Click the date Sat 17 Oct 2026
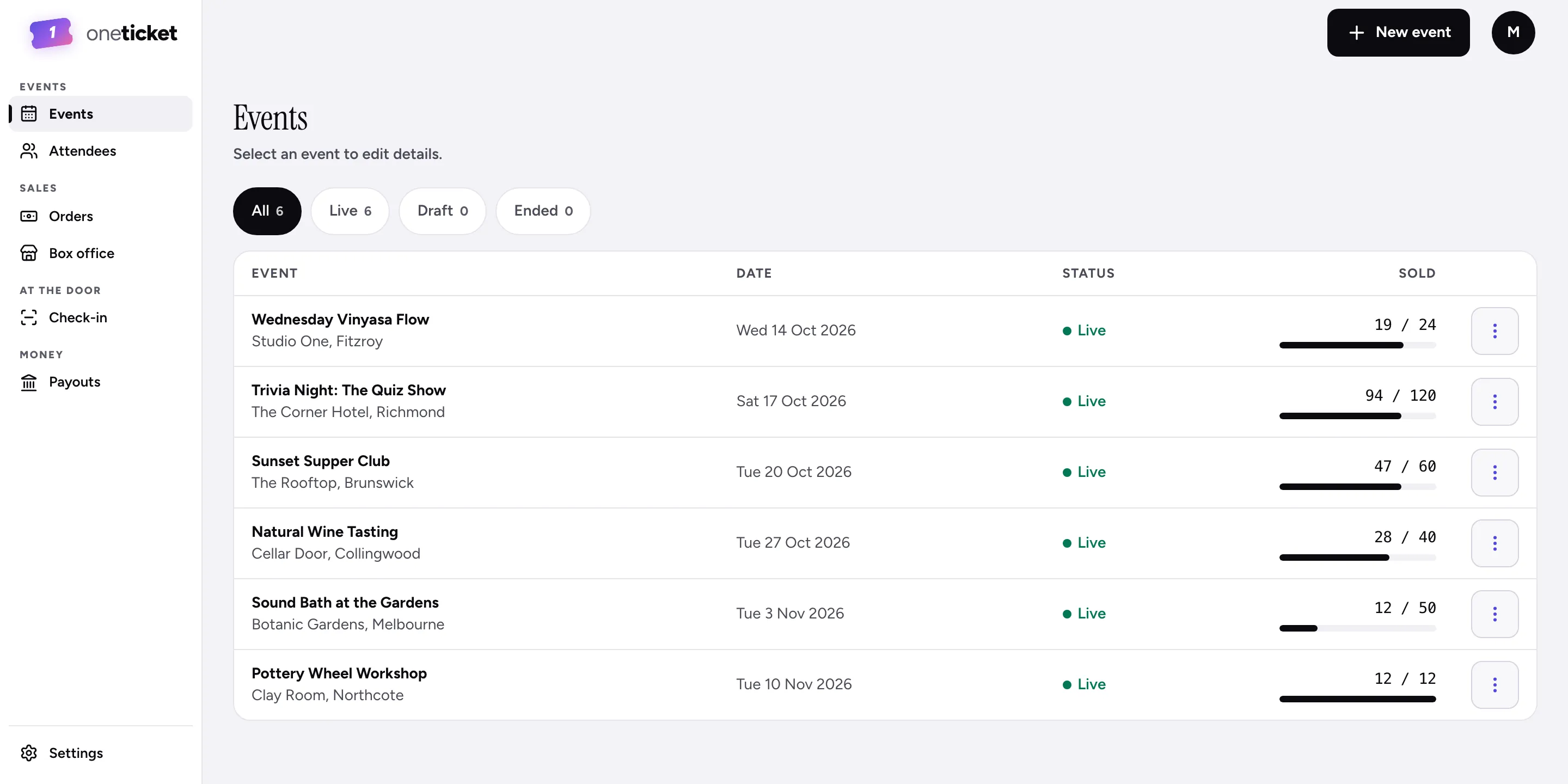Screen dimensions: 1568x784 [x=791, y=401]
